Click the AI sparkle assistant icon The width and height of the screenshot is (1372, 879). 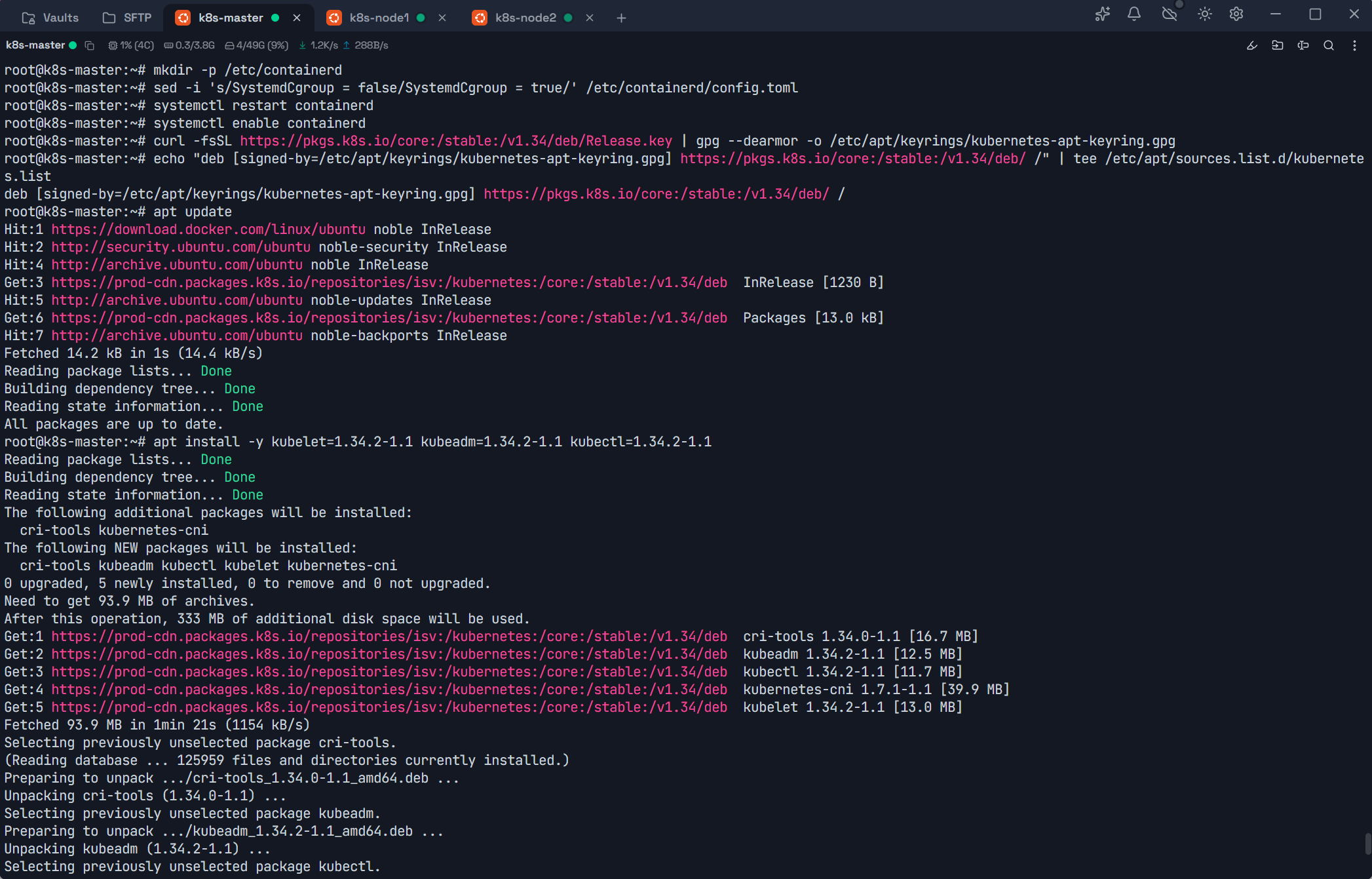(x=1102, y=14)
